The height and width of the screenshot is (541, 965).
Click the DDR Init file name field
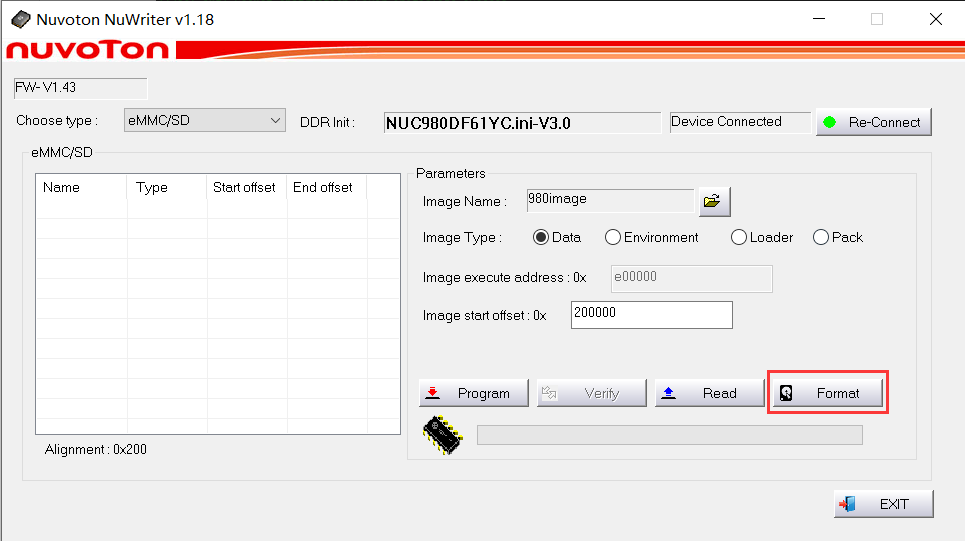522,123
